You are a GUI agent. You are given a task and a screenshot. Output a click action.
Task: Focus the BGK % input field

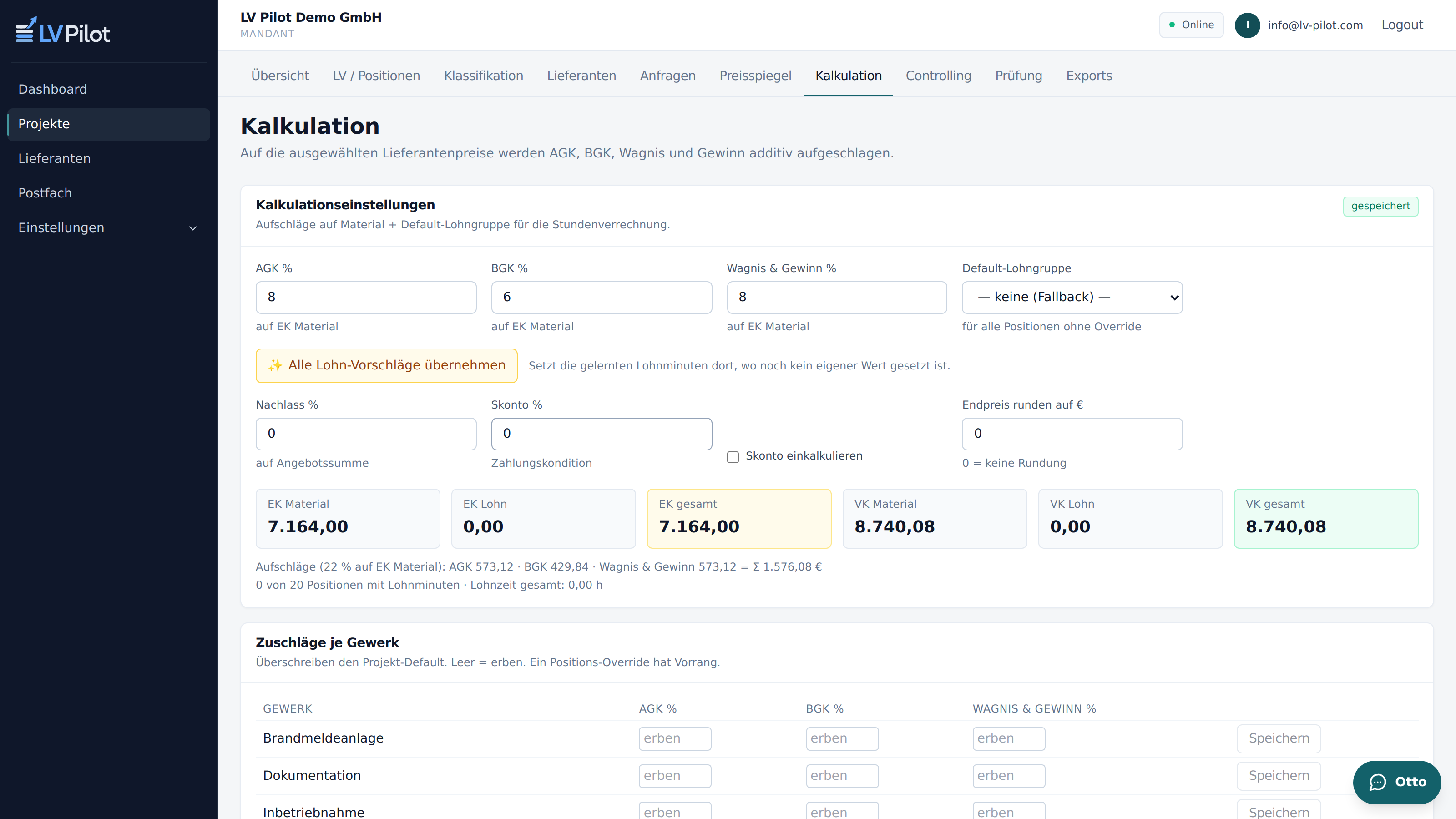[602, 297]
